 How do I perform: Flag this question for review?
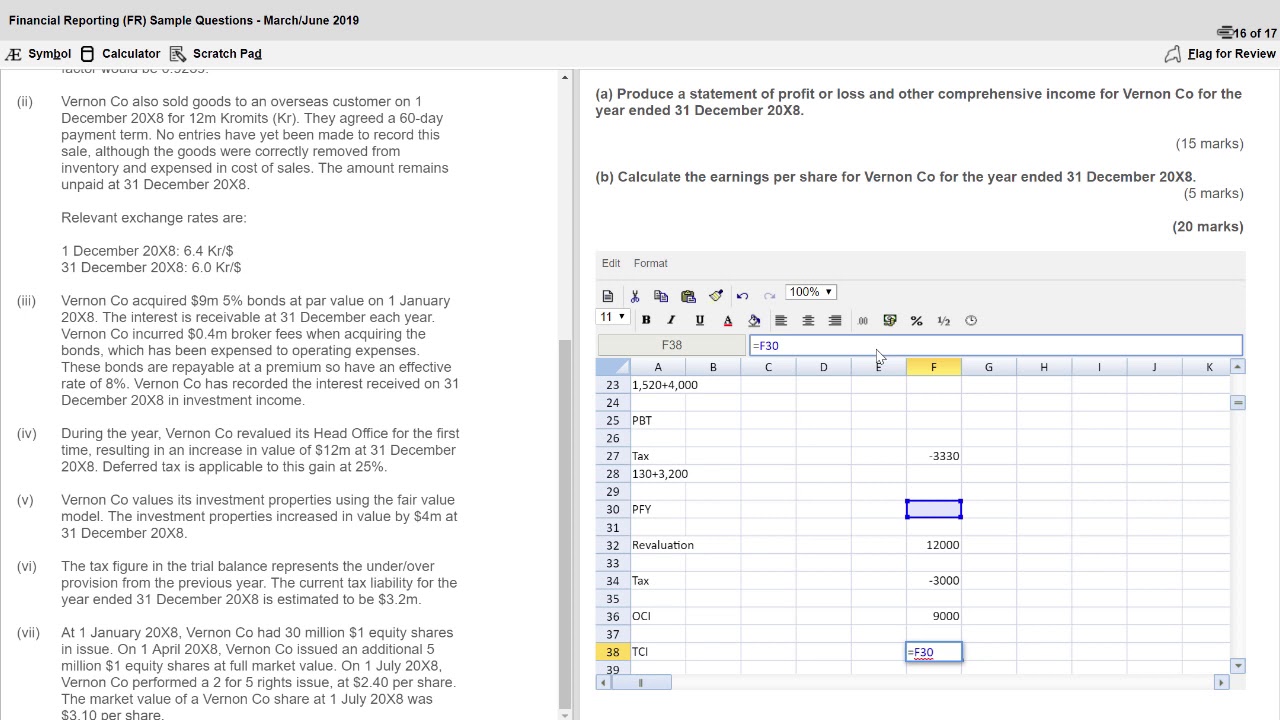point(1220,54)
